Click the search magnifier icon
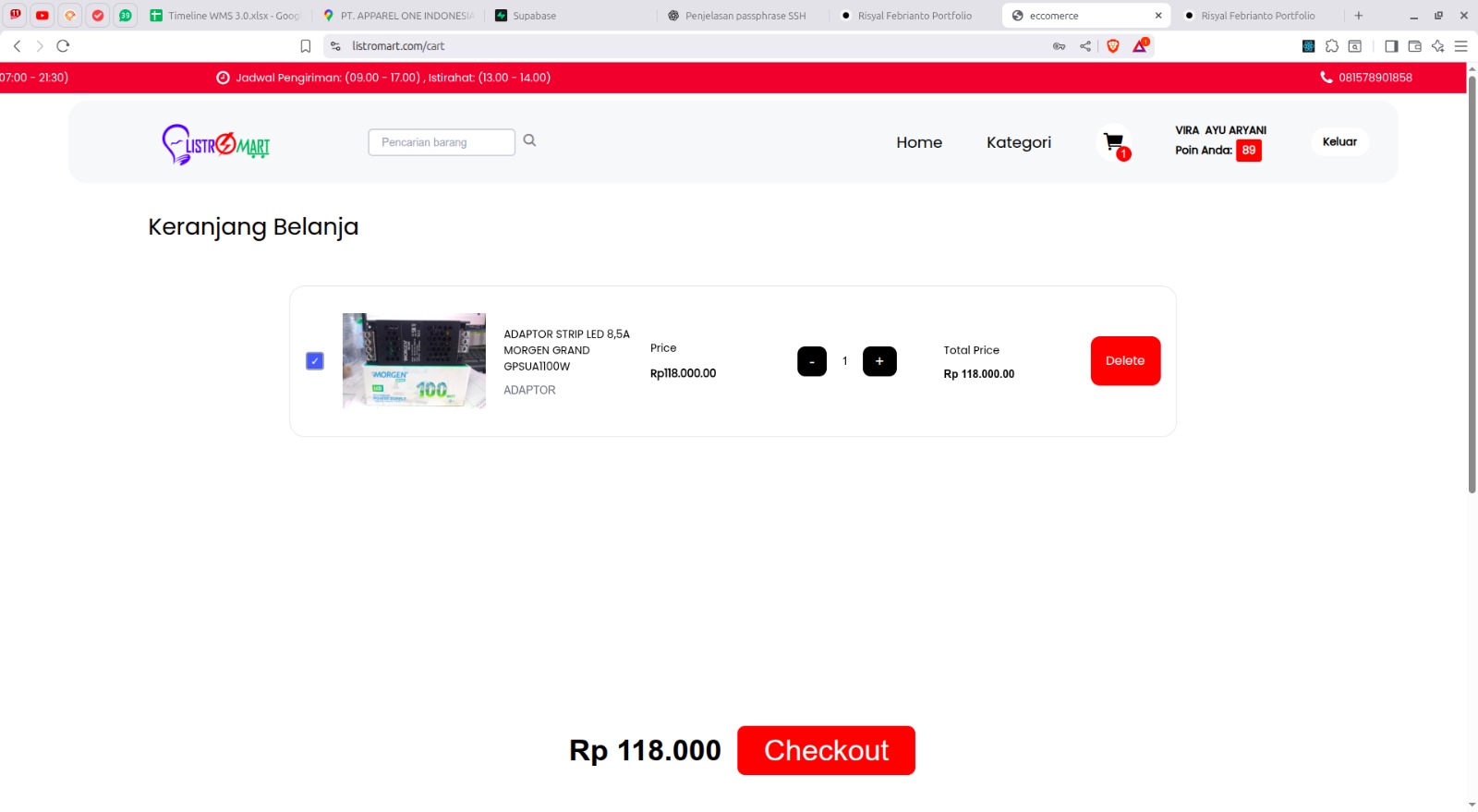1478x812 pixels. click(529, 140)
